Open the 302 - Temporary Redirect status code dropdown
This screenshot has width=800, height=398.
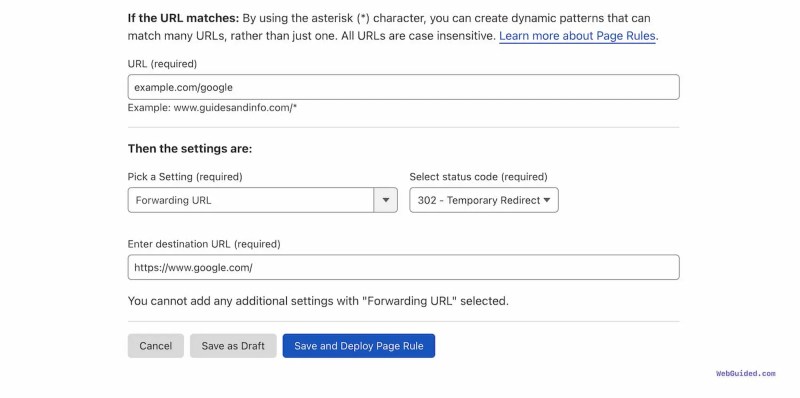[484, 200]
